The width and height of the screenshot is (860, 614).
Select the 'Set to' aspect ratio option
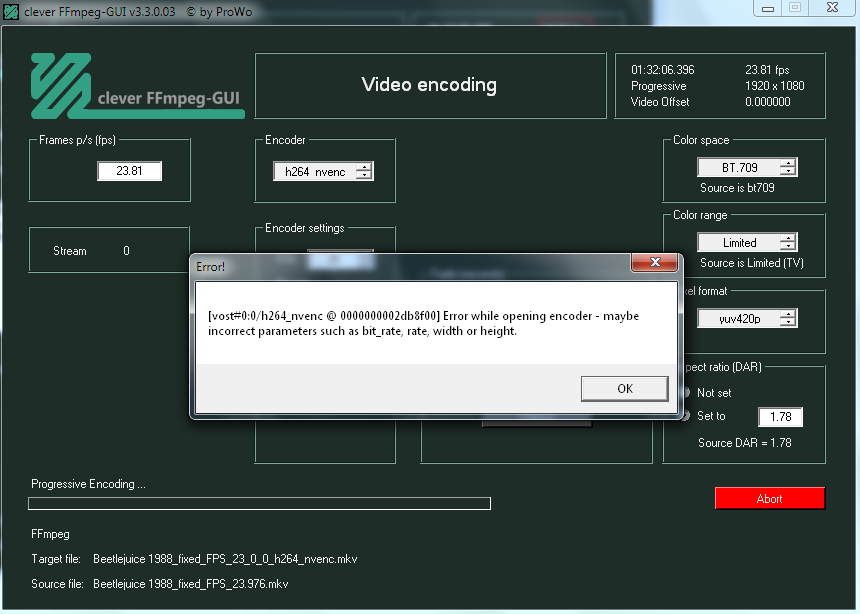705,416
